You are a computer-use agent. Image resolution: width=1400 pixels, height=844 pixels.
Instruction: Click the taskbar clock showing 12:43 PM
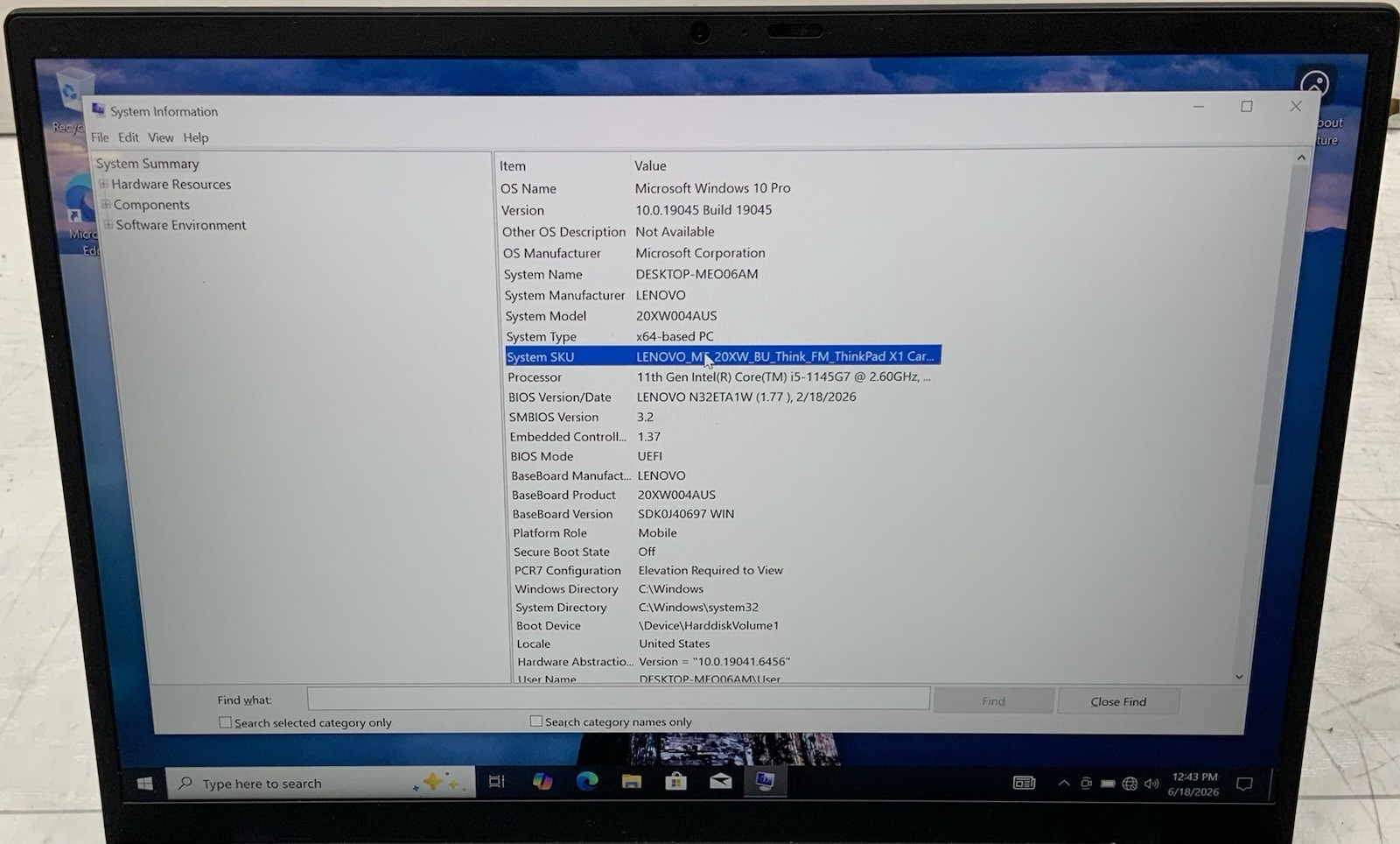click(x=1193, y=784)
